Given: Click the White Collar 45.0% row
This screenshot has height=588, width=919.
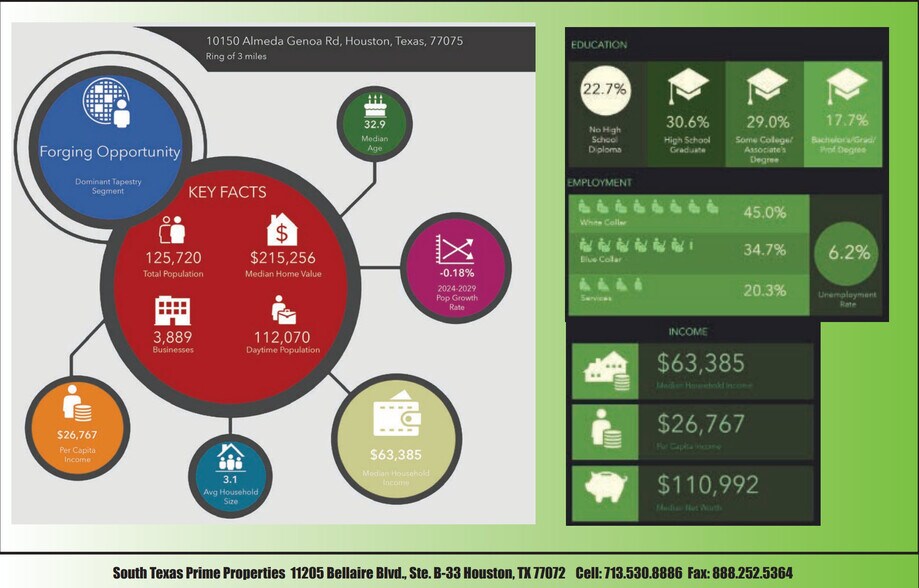Looking at the screenshot, I should (x=687, y=212).
